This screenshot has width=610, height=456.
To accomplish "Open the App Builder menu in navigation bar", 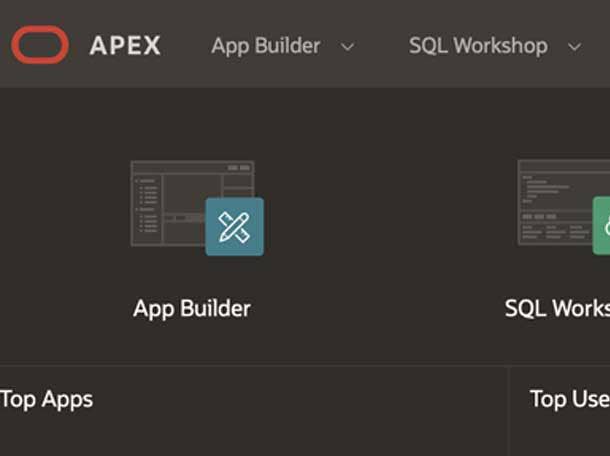I will [x=265, y=46].
